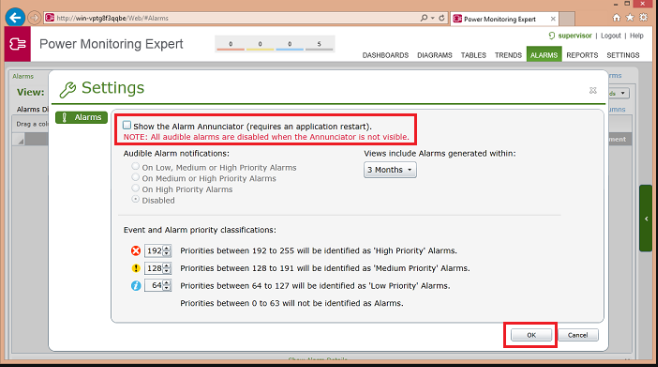Click the High Priority threshold spinner 192

click(157, 251)
